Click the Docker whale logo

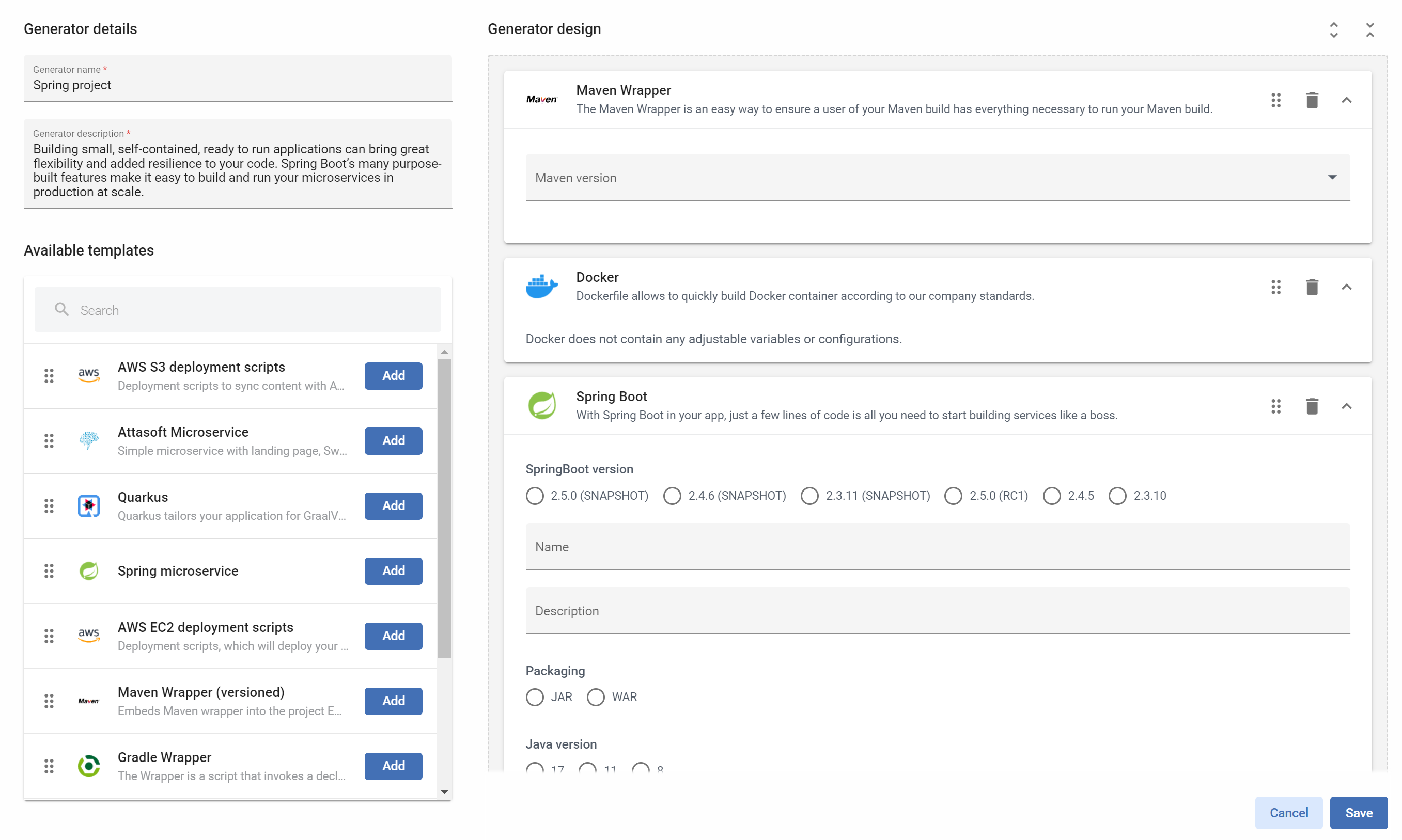coord(541,286)
